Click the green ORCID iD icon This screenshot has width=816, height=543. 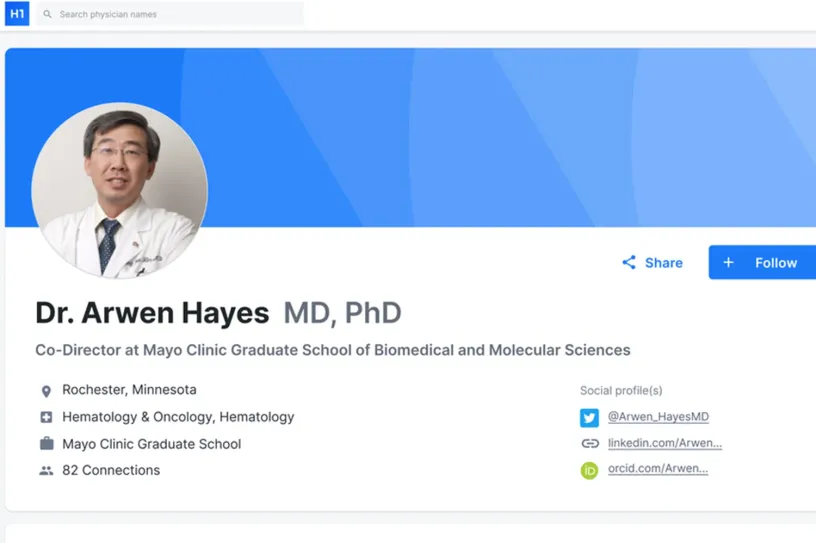(589, 471)
